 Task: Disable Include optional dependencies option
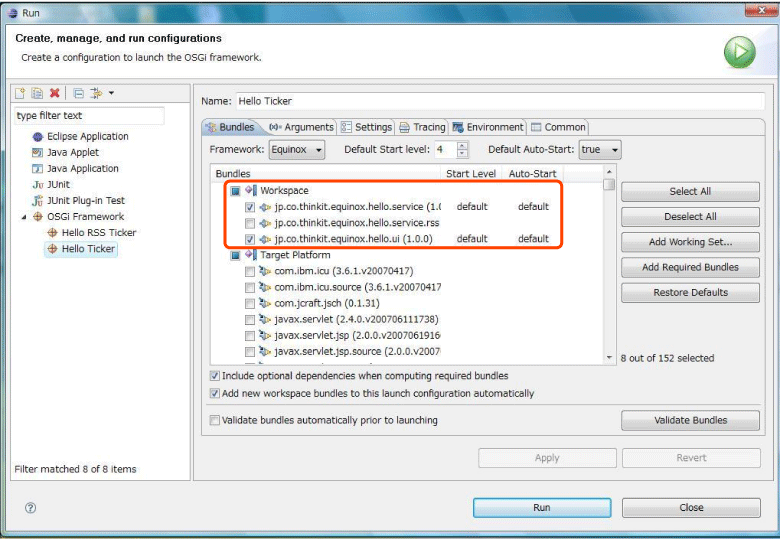[x=214, y=376]
